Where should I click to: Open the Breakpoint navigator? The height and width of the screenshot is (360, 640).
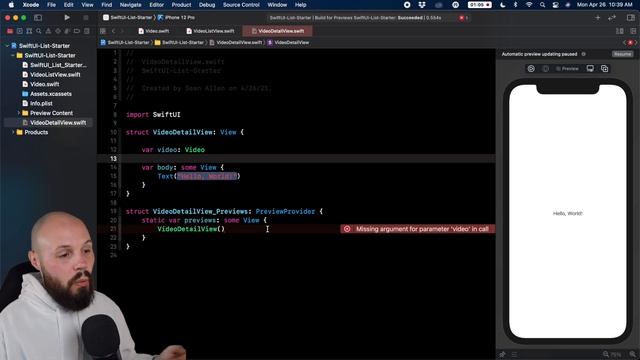pyautogui.click(x=77, y=31)
